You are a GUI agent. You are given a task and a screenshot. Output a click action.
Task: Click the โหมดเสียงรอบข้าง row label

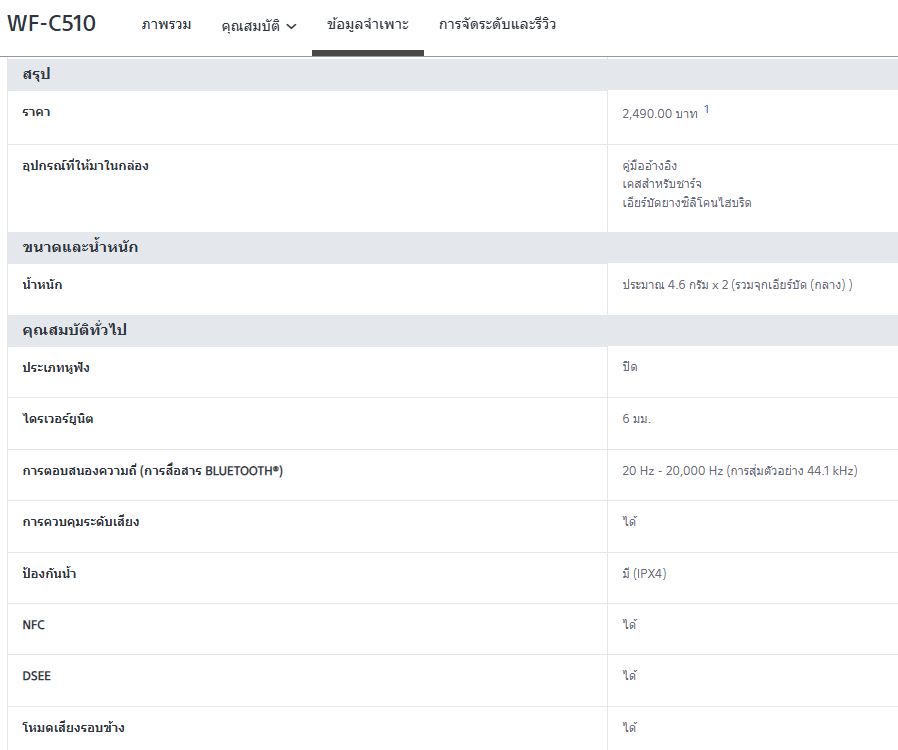click(x=73, y=728)
